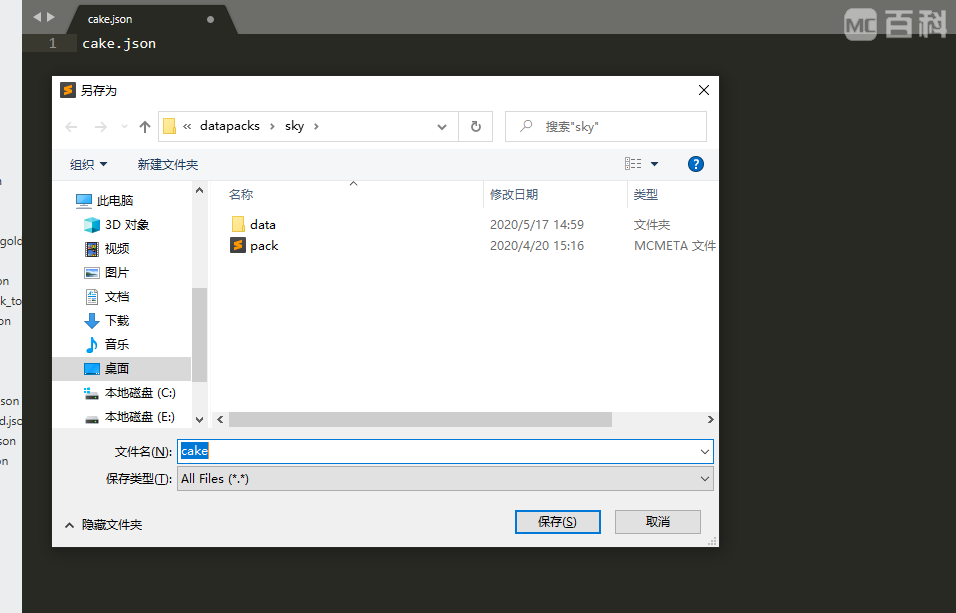Open the data folder

click(x=262, y=225)
